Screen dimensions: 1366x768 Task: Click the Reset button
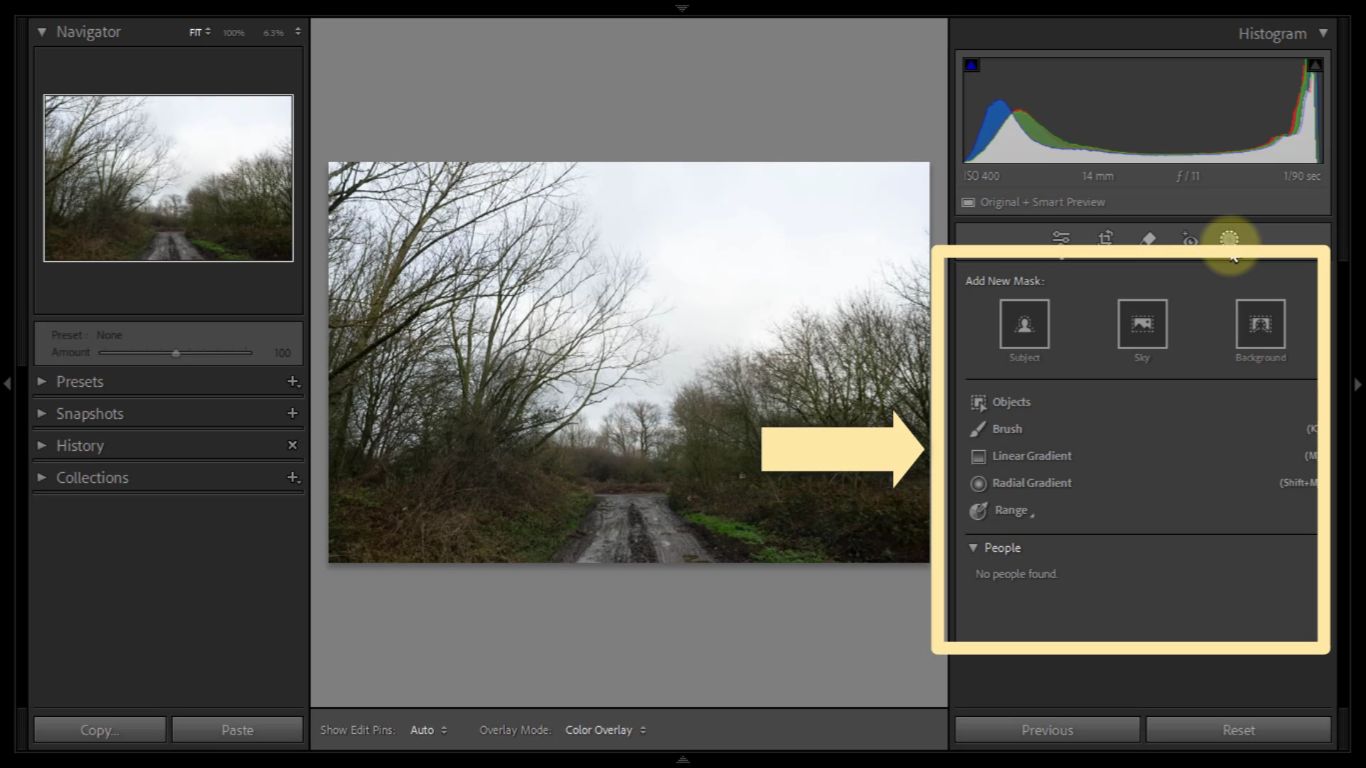coord(1238,730)
